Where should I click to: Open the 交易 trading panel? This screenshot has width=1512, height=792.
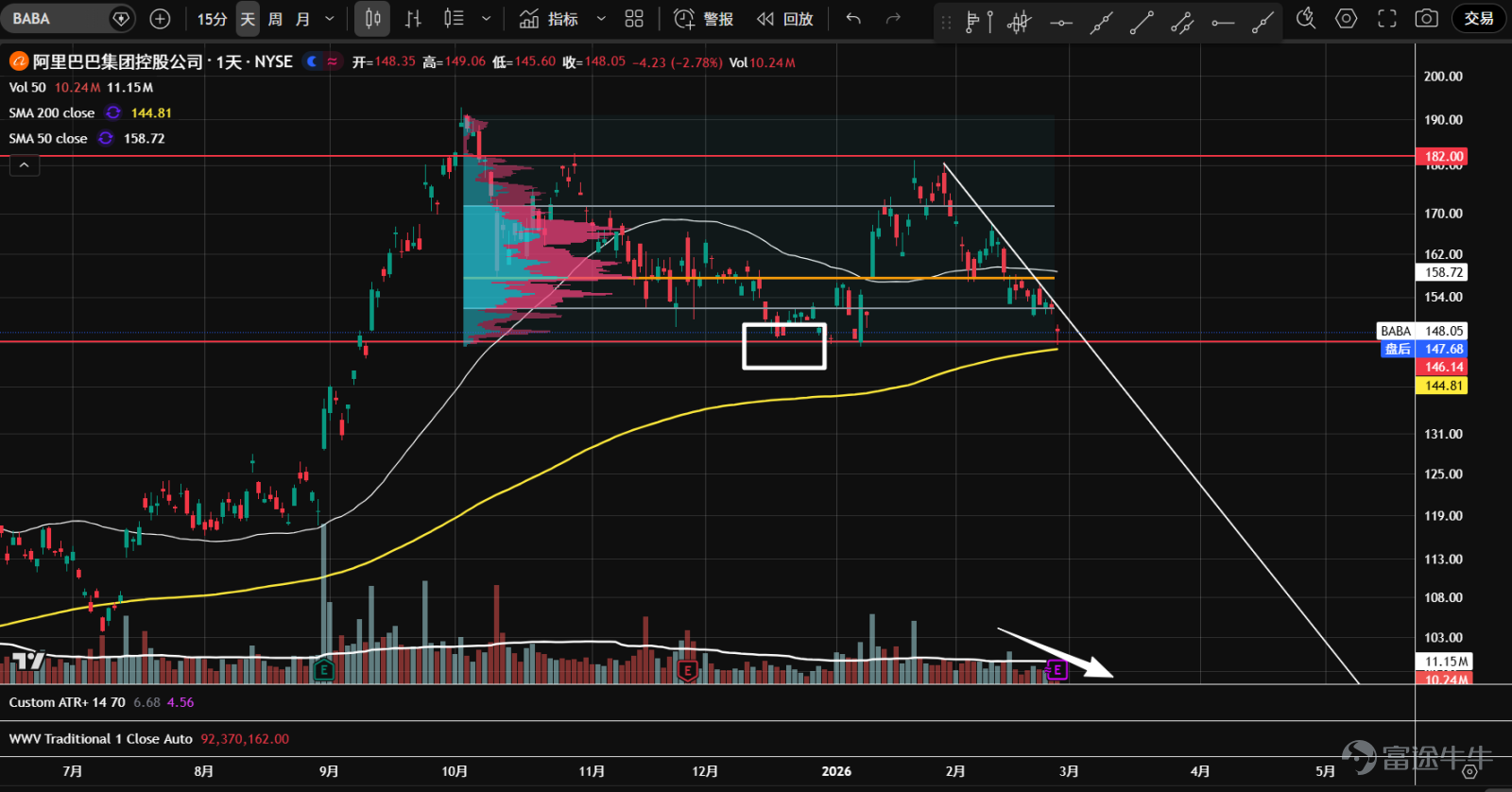coord(1479,19)
